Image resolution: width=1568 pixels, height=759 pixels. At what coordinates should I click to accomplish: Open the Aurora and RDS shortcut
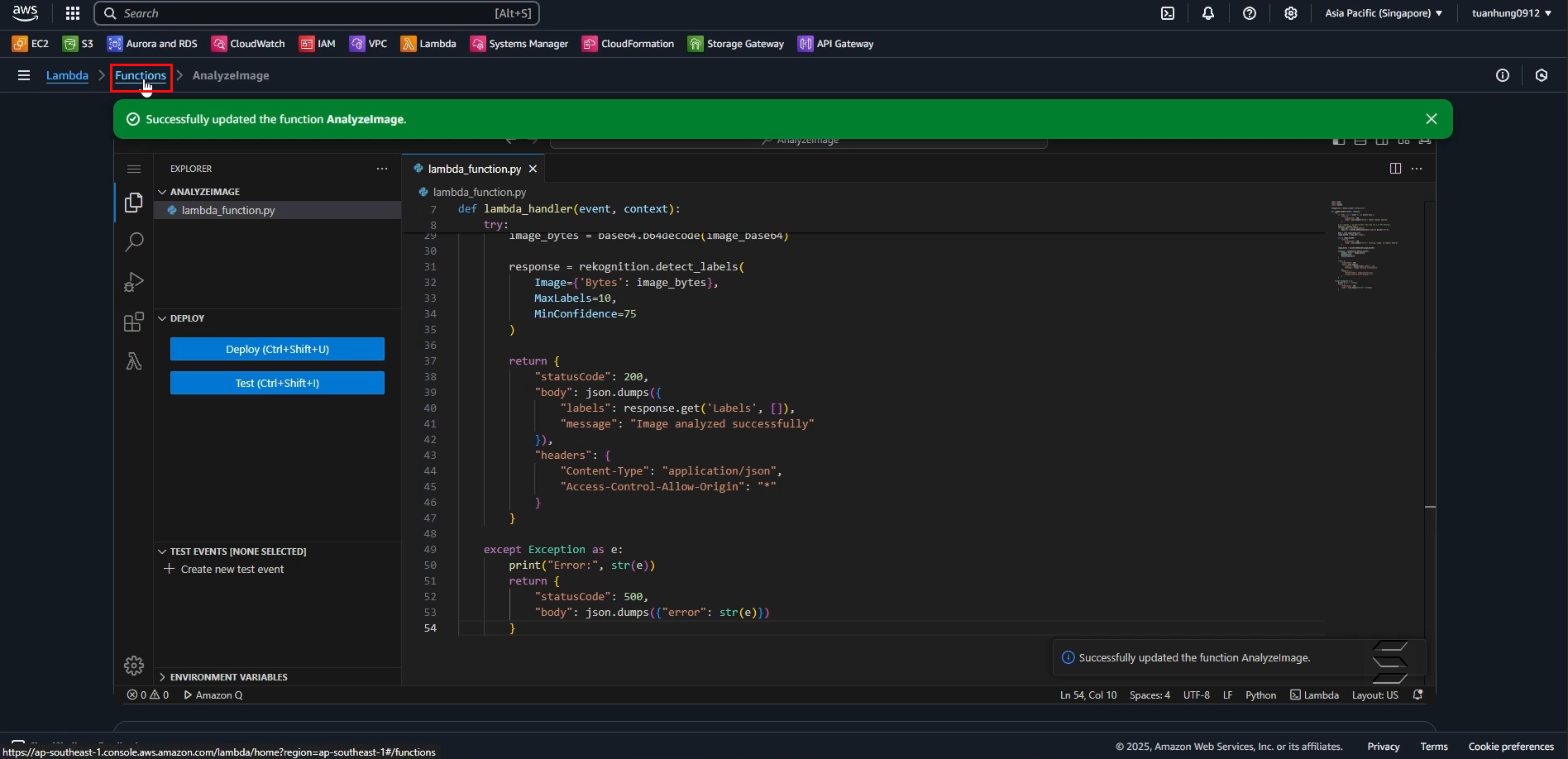153,44
